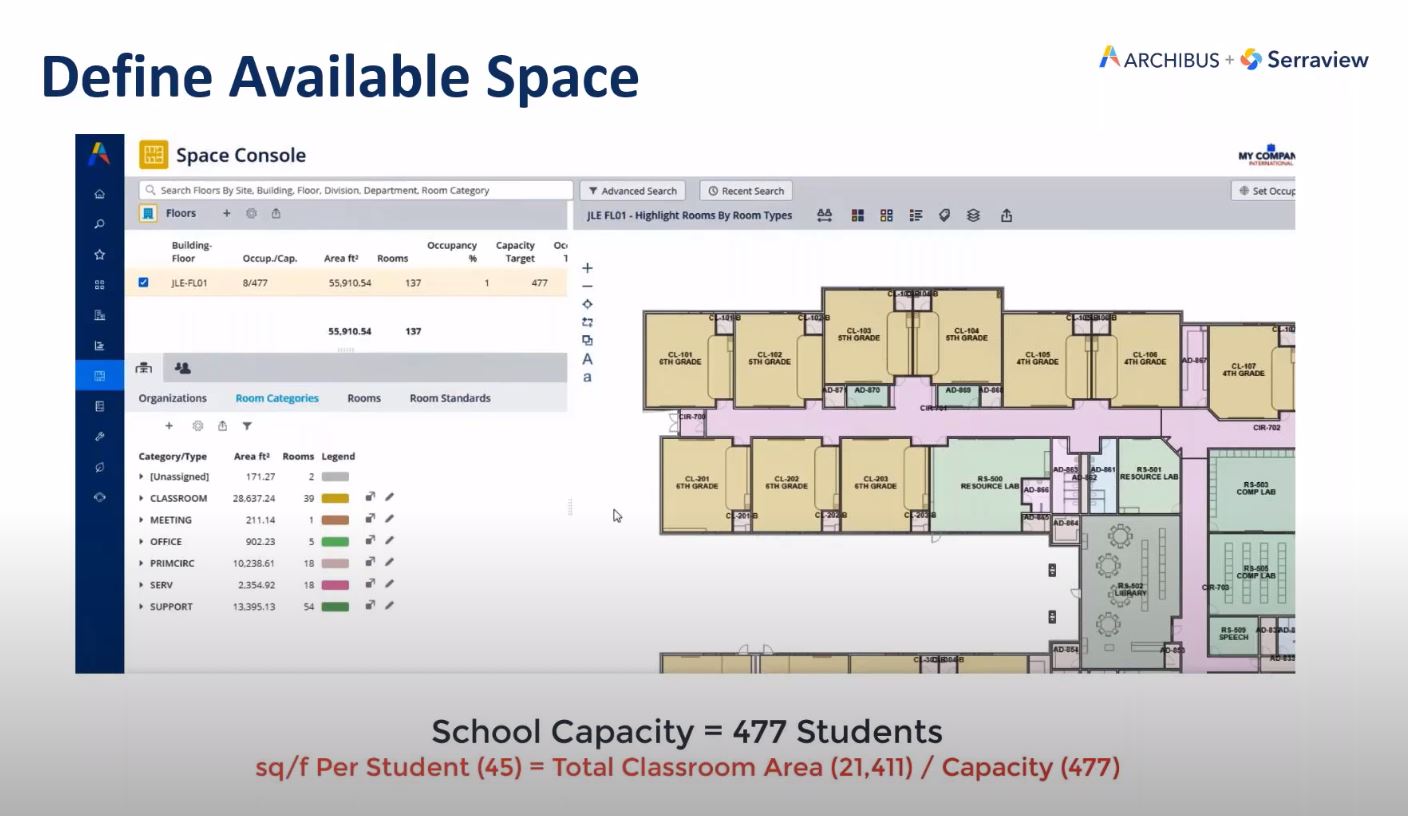
Task: Switch to the Rooms tab
Action: coord(363,397)
